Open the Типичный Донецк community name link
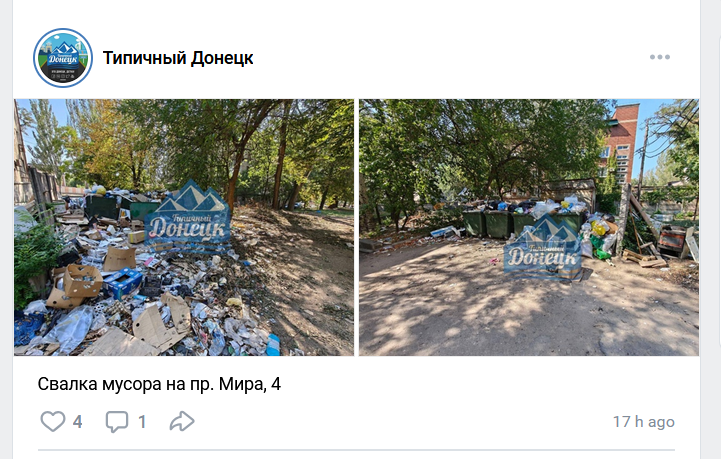This screenshot has width=721, height=459. tap(178, 58)
